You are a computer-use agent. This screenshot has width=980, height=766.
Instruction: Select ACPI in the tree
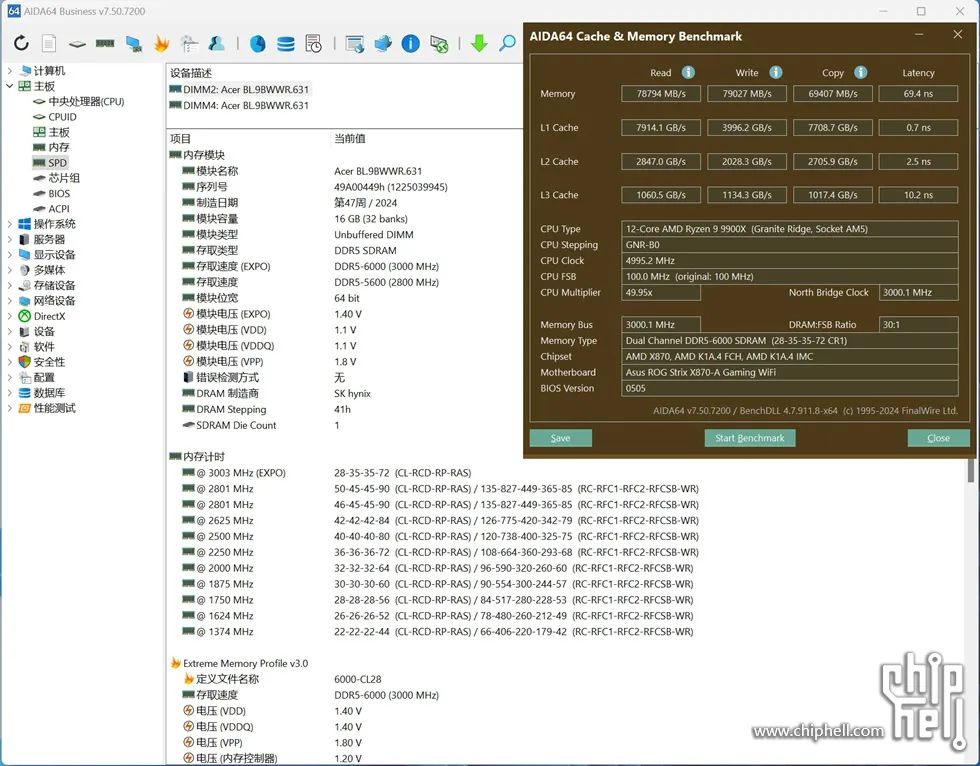click(59, 209)
